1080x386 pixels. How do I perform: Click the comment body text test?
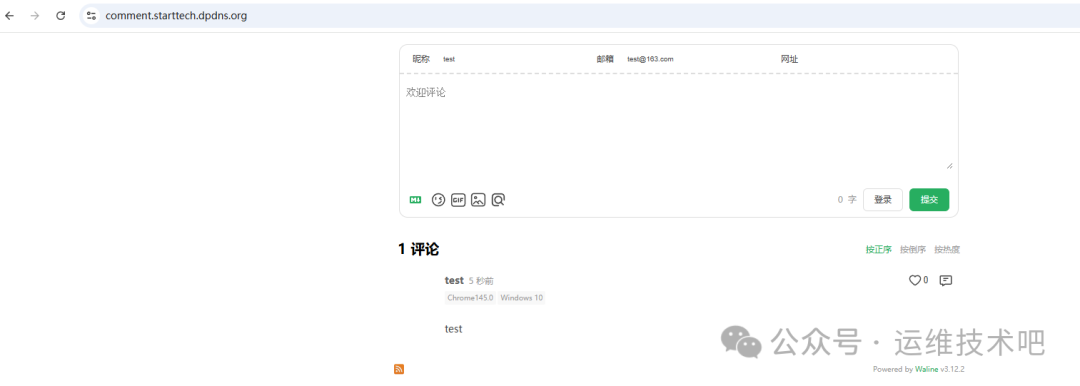click(x=453, y=329)
